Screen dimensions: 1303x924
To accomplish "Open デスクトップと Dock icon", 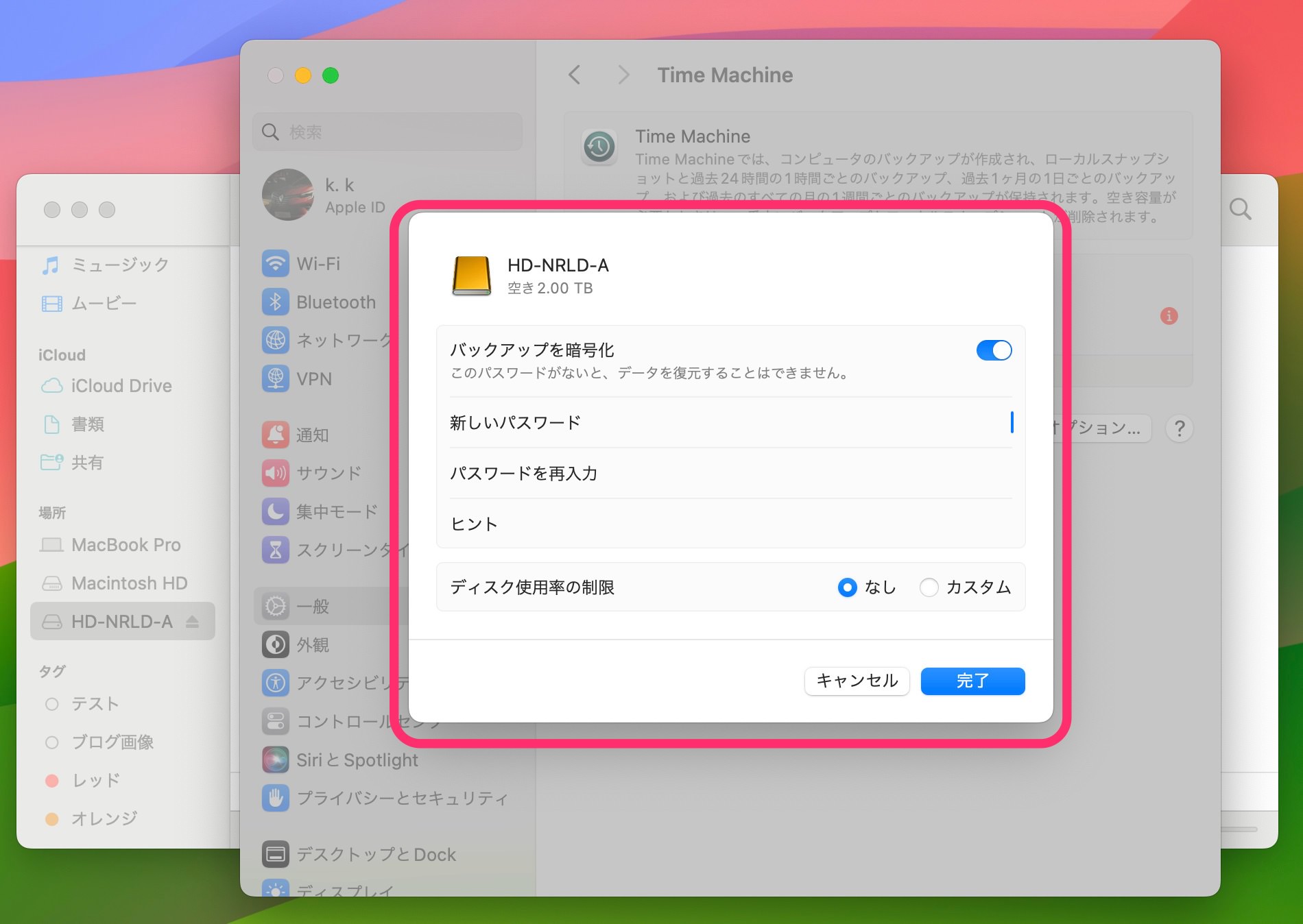I will [276, 854].
